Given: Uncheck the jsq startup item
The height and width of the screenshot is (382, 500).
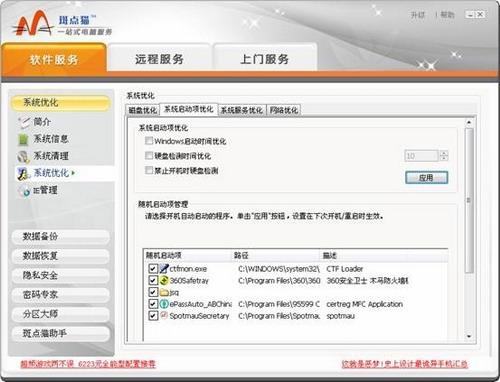Looking at the screenshot, I should coord(153,292).
